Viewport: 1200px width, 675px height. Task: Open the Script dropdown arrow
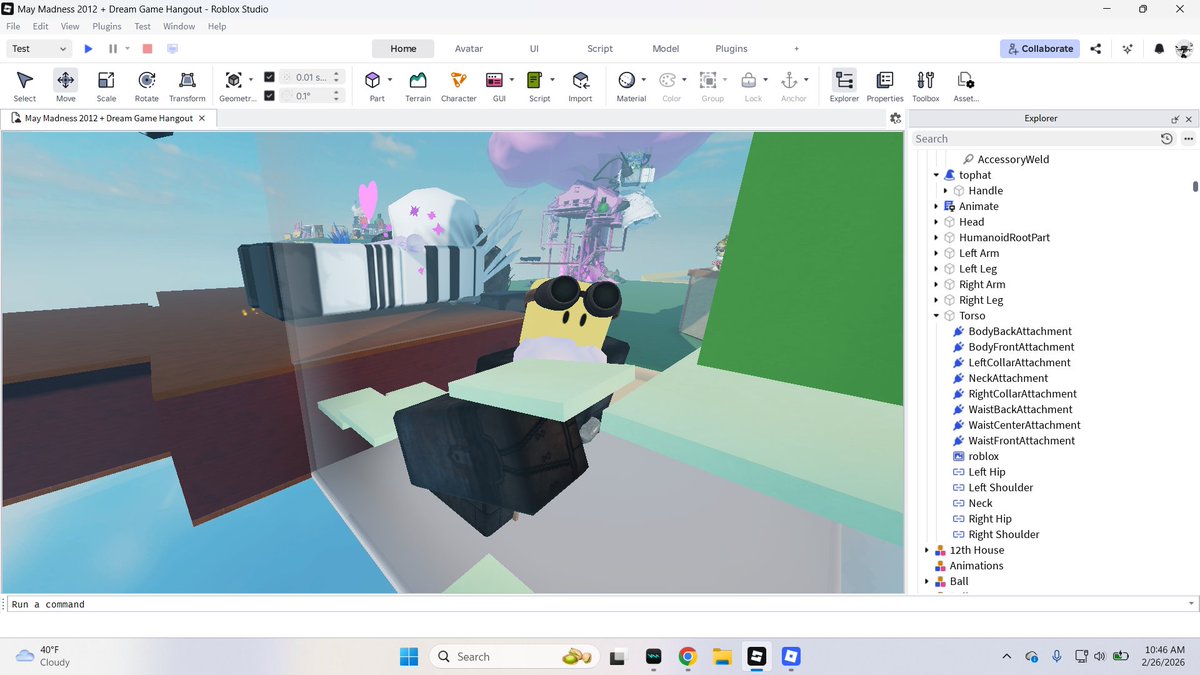coord(552,78)
